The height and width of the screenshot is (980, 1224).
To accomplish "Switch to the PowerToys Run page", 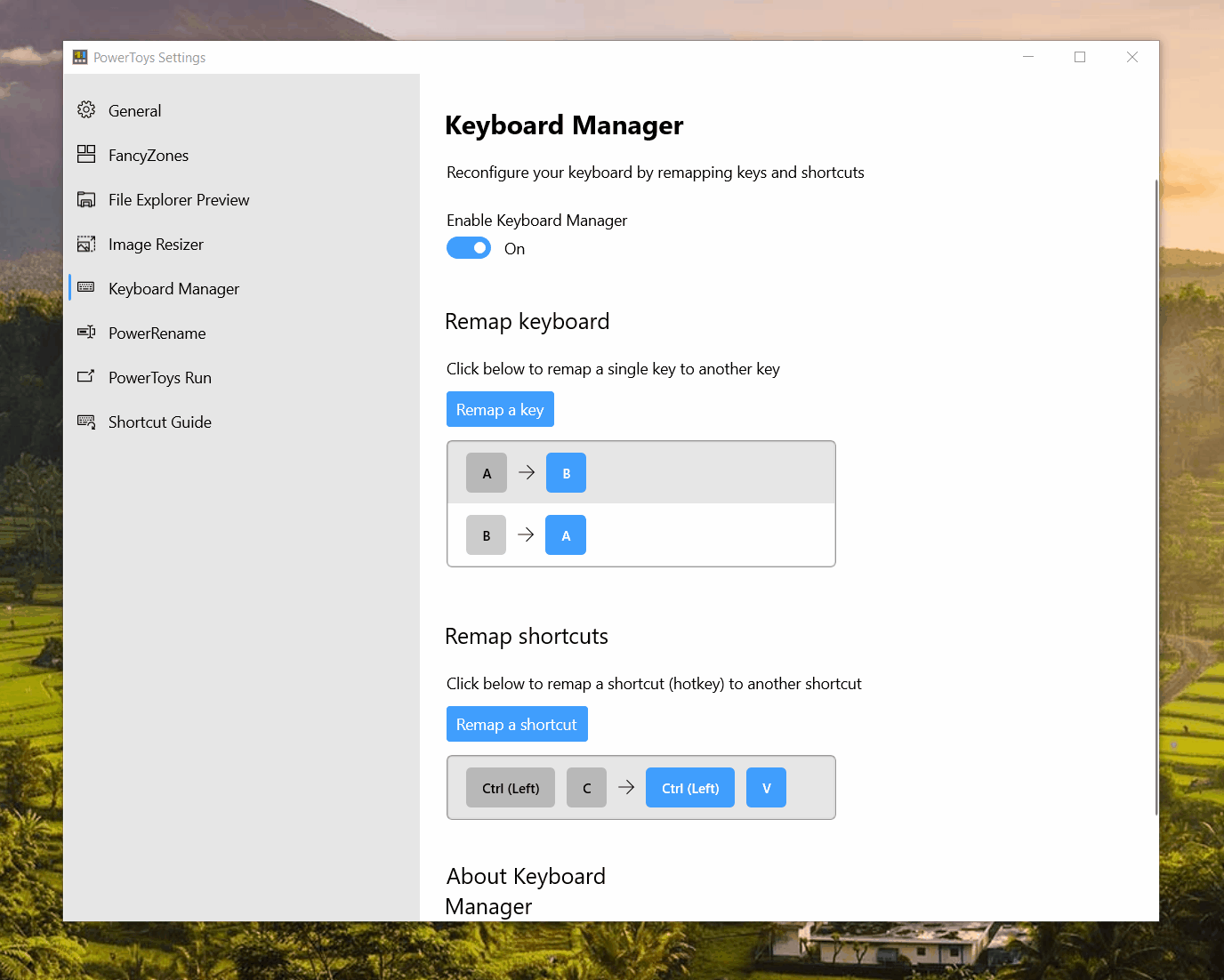I will point(160,378).
